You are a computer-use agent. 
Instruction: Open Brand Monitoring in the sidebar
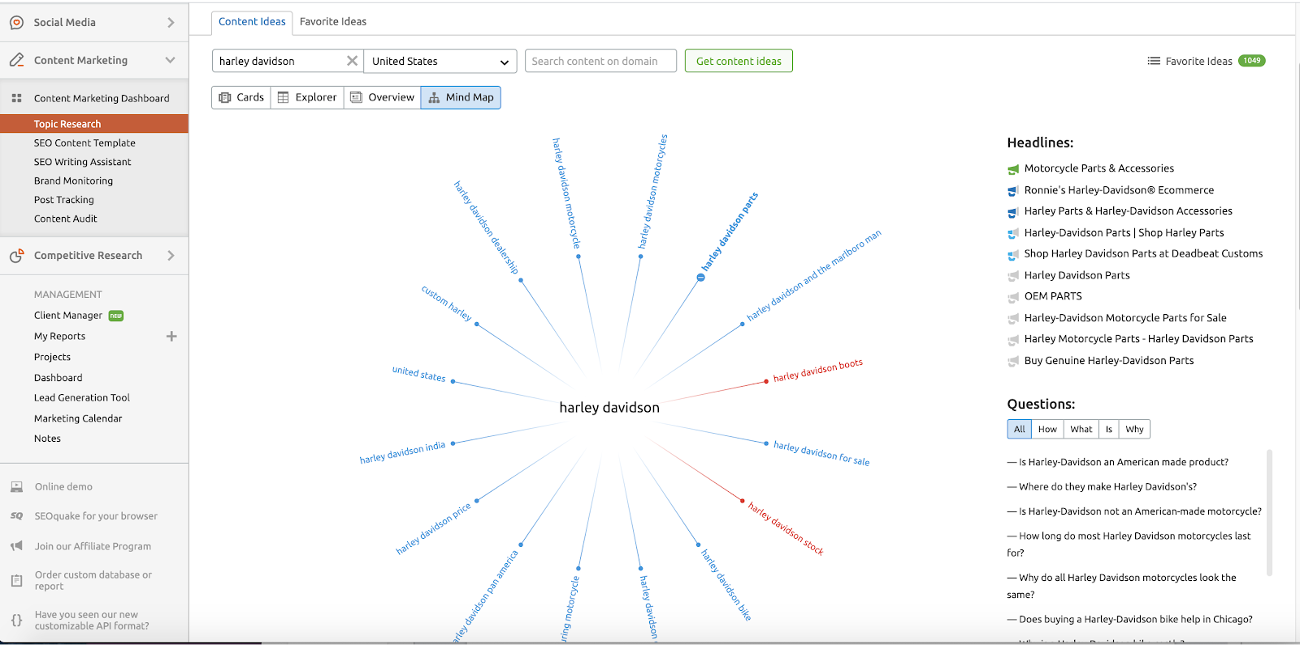(73, 181)
